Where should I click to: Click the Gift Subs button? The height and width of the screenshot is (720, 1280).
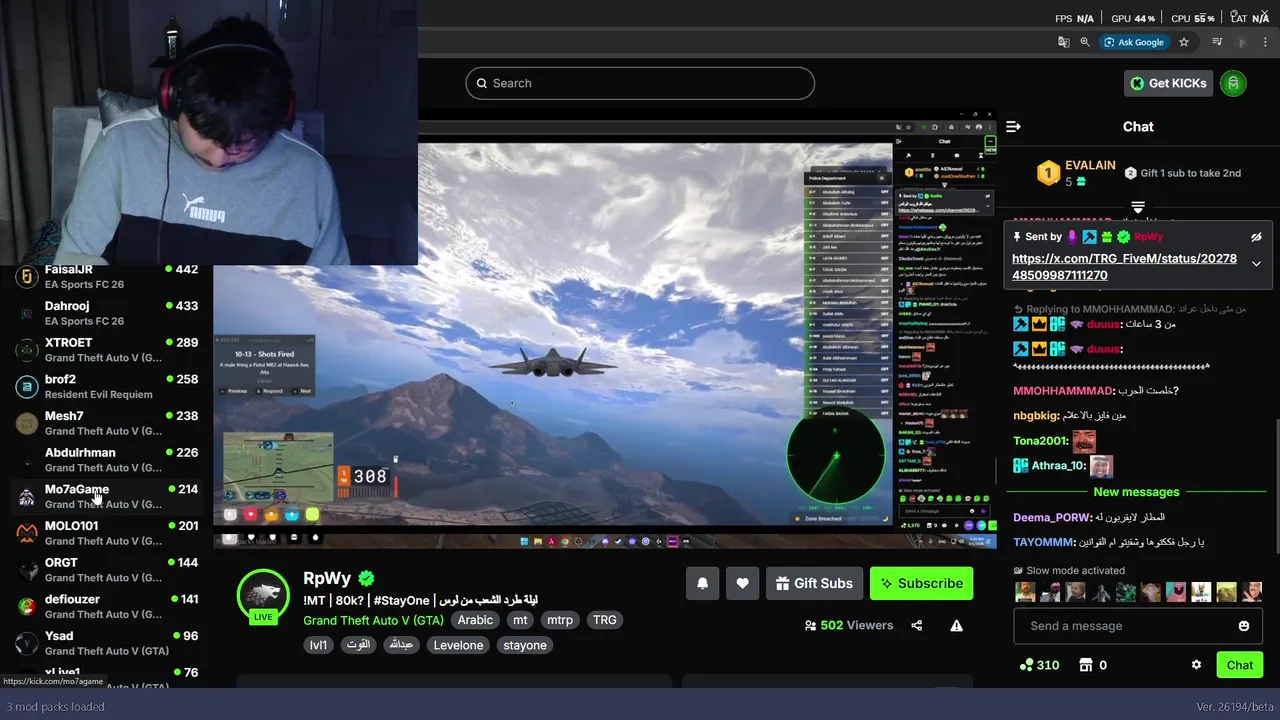tap(814, 583)
